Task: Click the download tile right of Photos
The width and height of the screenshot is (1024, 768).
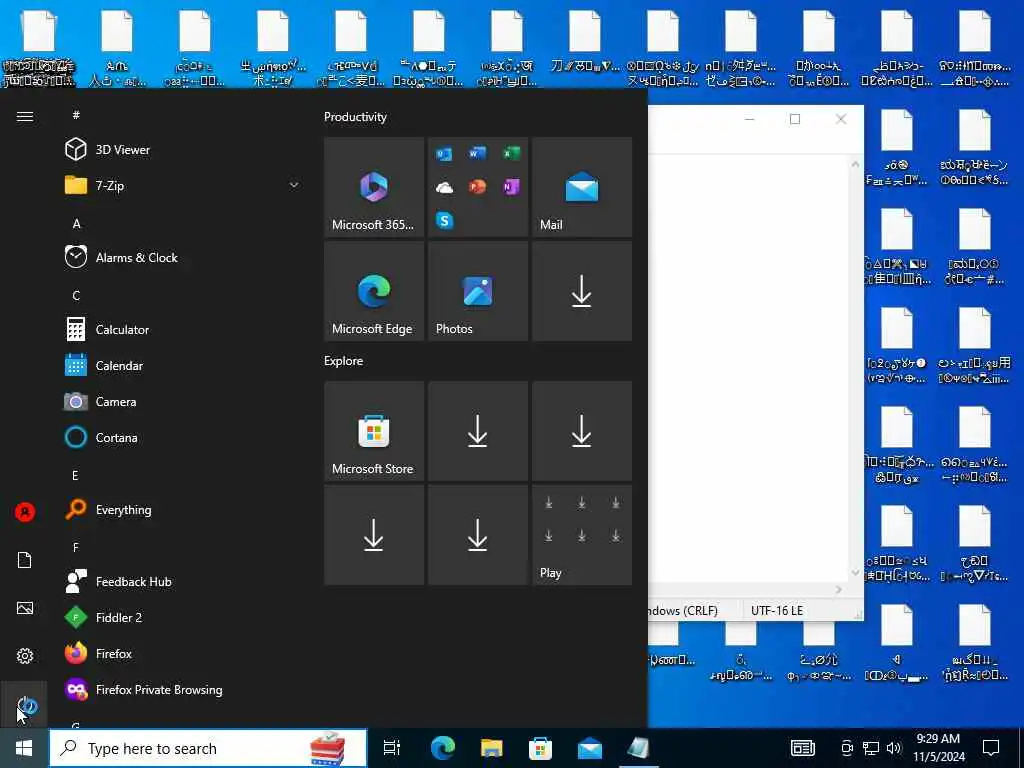Action: coord(582,291)
